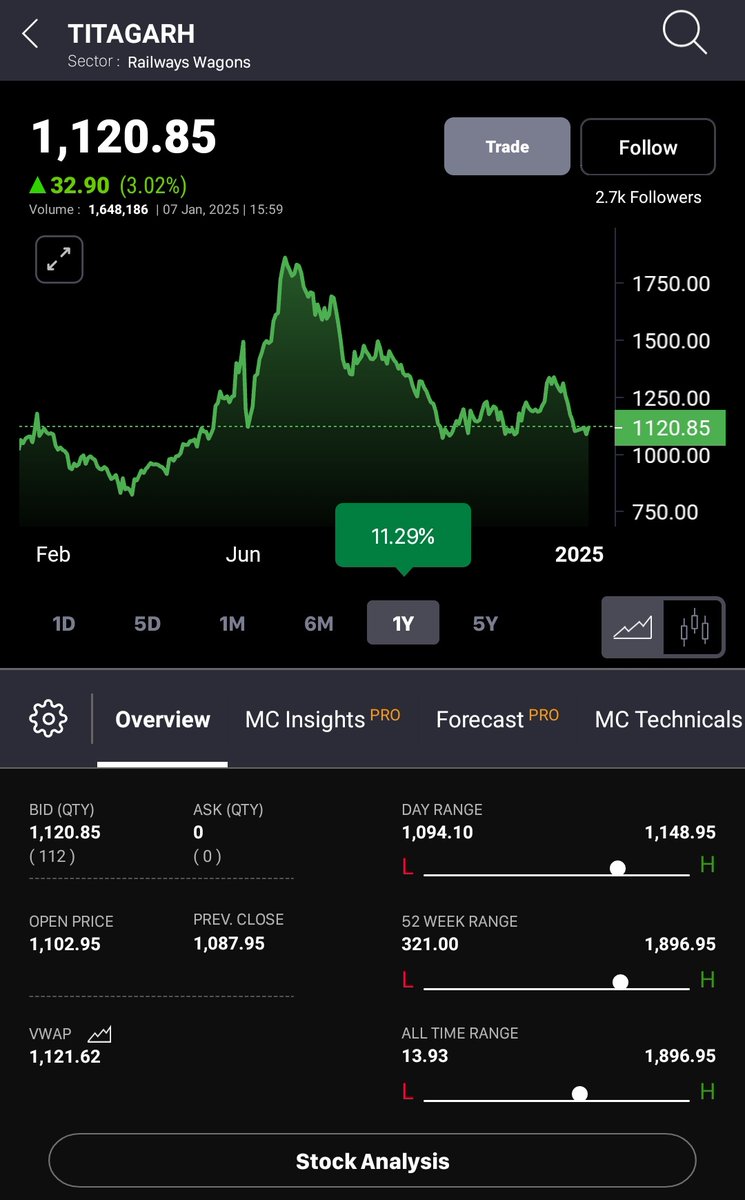Click the open price 1,102.95 value
745x1200 pixels.
pos(65,944)
